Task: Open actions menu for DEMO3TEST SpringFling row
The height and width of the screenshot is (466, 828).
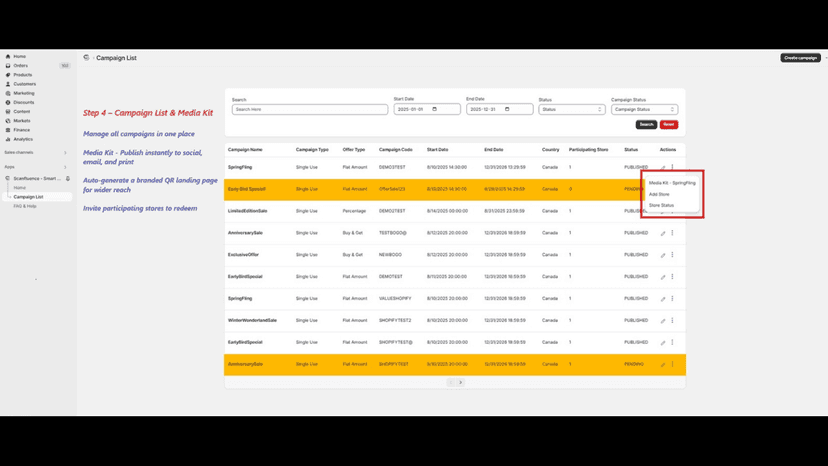Action: pyautogui.click(x=672, y=167)
